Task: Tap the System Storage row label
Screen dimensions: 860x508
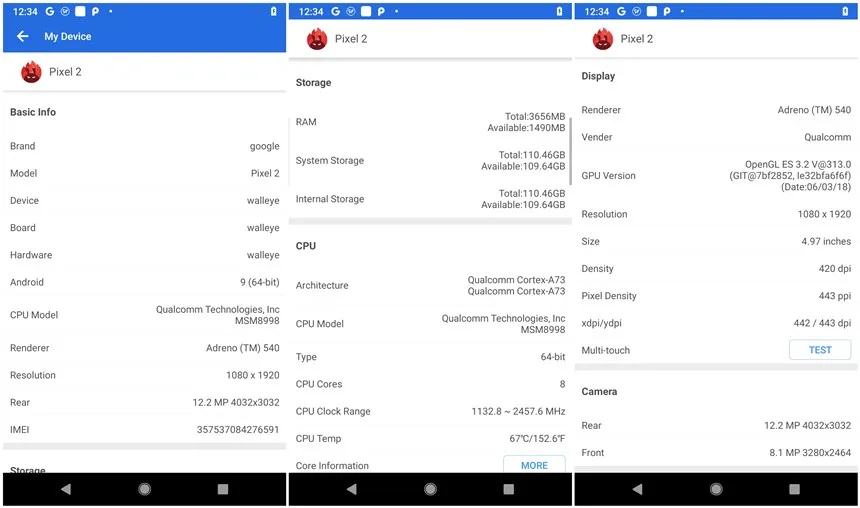Action: [330, 160]
